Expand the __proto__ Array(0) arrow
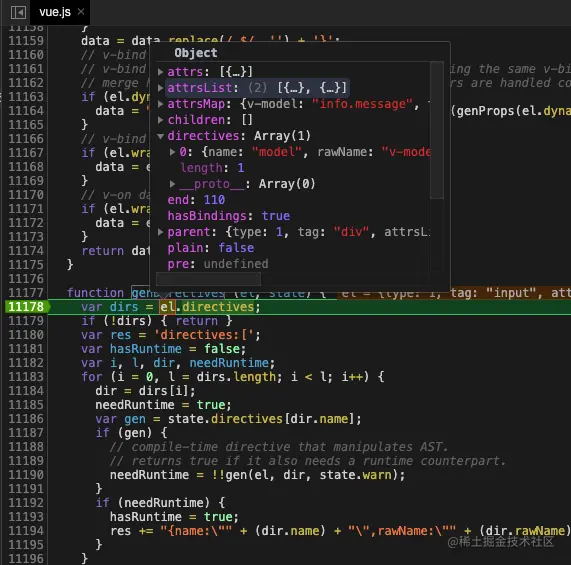The height and width of the screenshot is (565, 571). pyautogui.click(x=172, y=184)
